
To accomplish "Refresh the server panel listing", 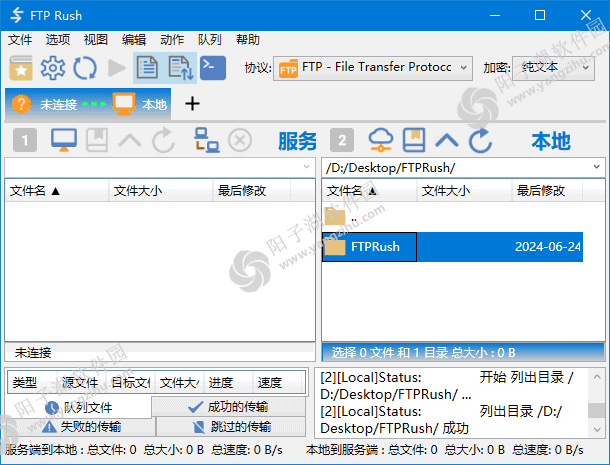I will [x=163, y=140].
